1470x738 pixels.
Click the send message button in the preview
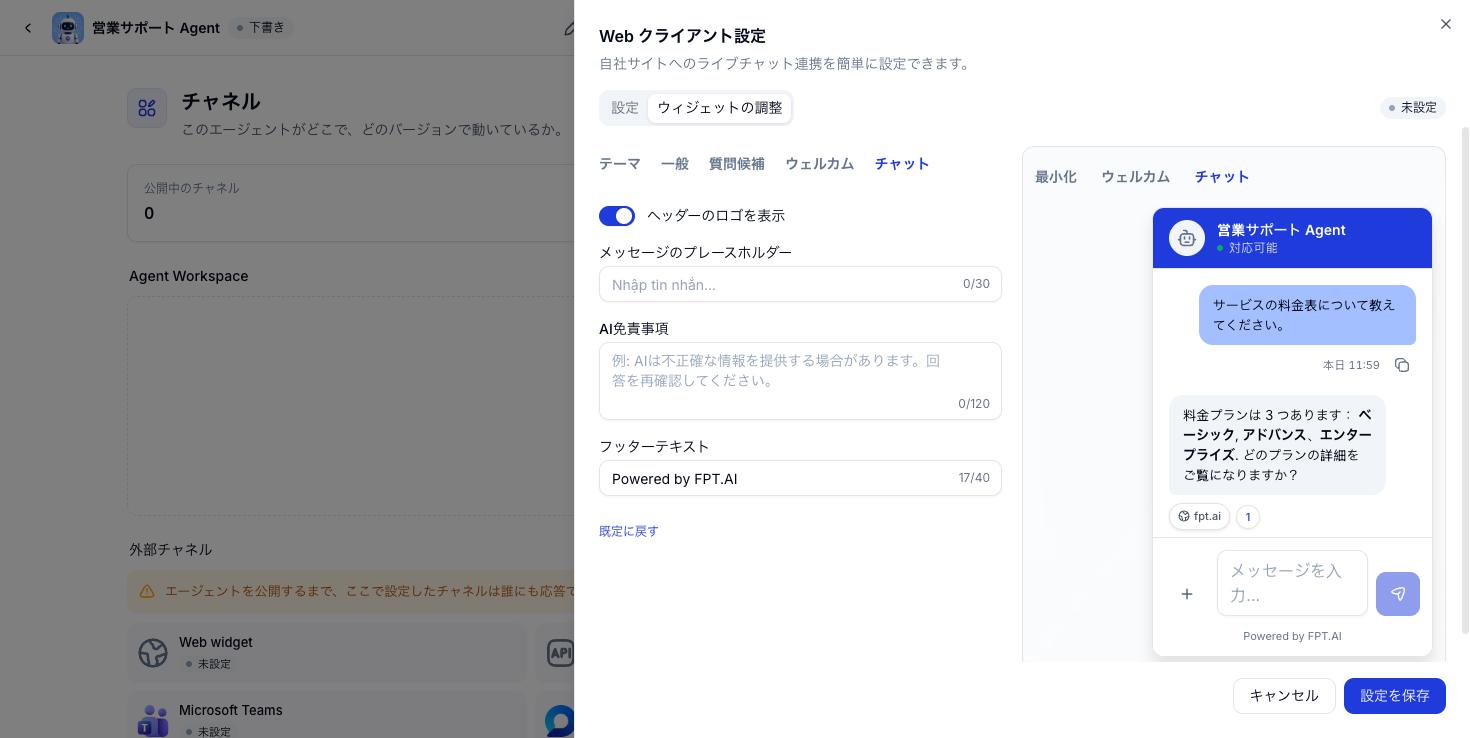click(1397, 594)
